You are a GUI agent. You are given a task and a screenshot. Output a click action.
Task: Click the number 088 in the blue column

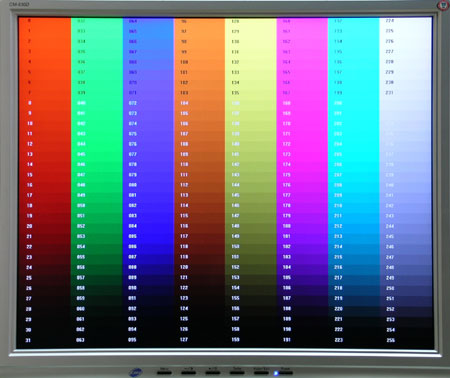[133, 267]
